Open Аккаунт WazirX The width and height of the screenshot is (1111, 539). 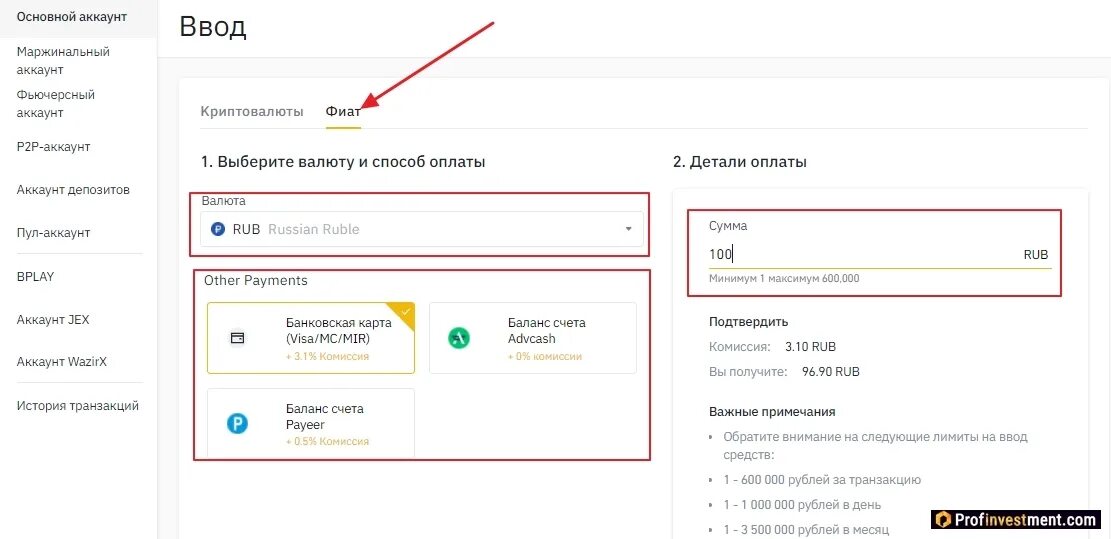[62, 362]
